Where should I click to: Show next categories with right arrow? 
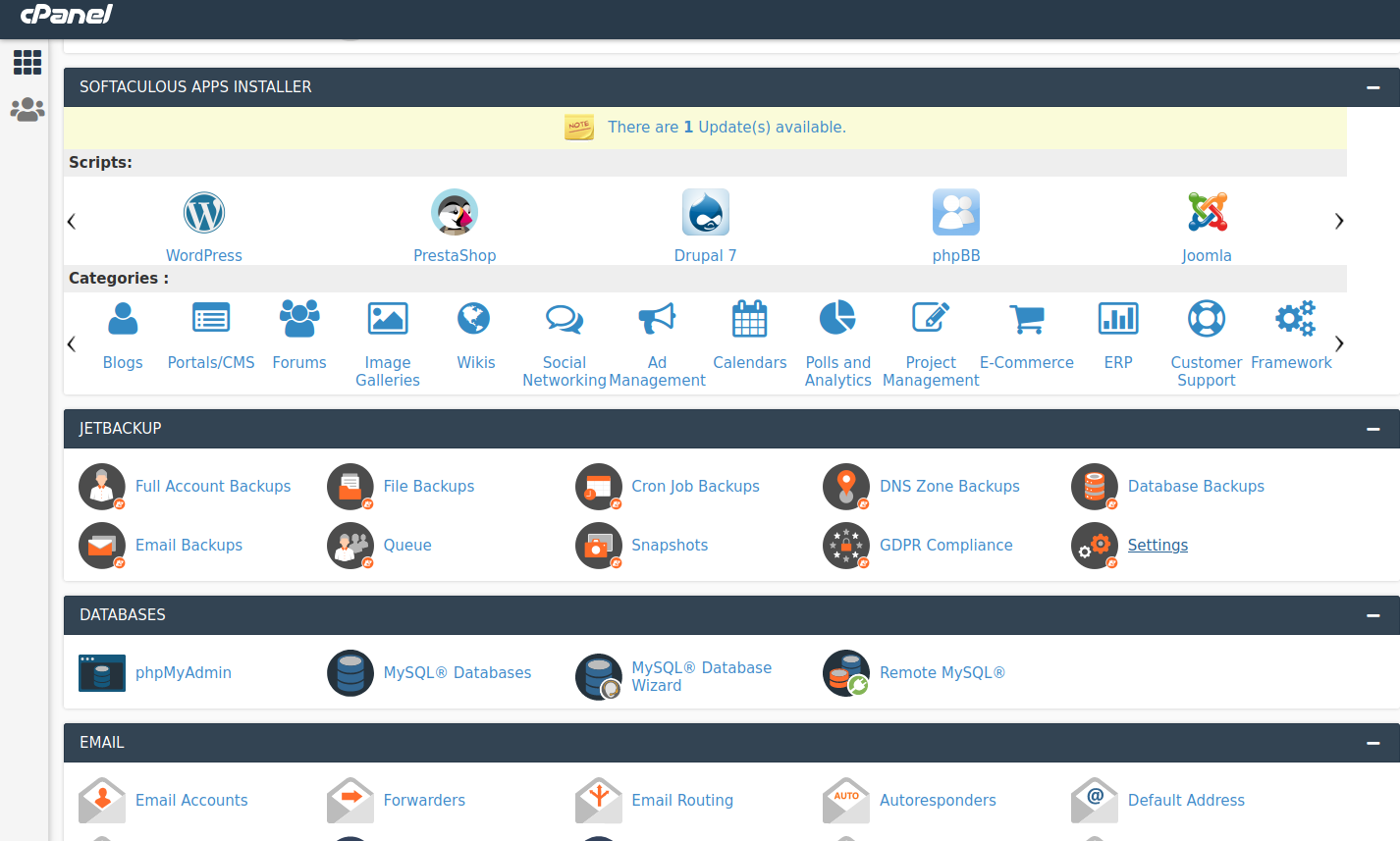[x=1339, y=344]
